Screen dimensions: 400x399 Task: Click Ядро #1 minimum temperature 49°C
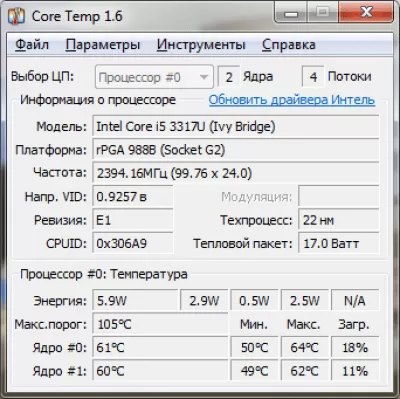coord(254,371)
